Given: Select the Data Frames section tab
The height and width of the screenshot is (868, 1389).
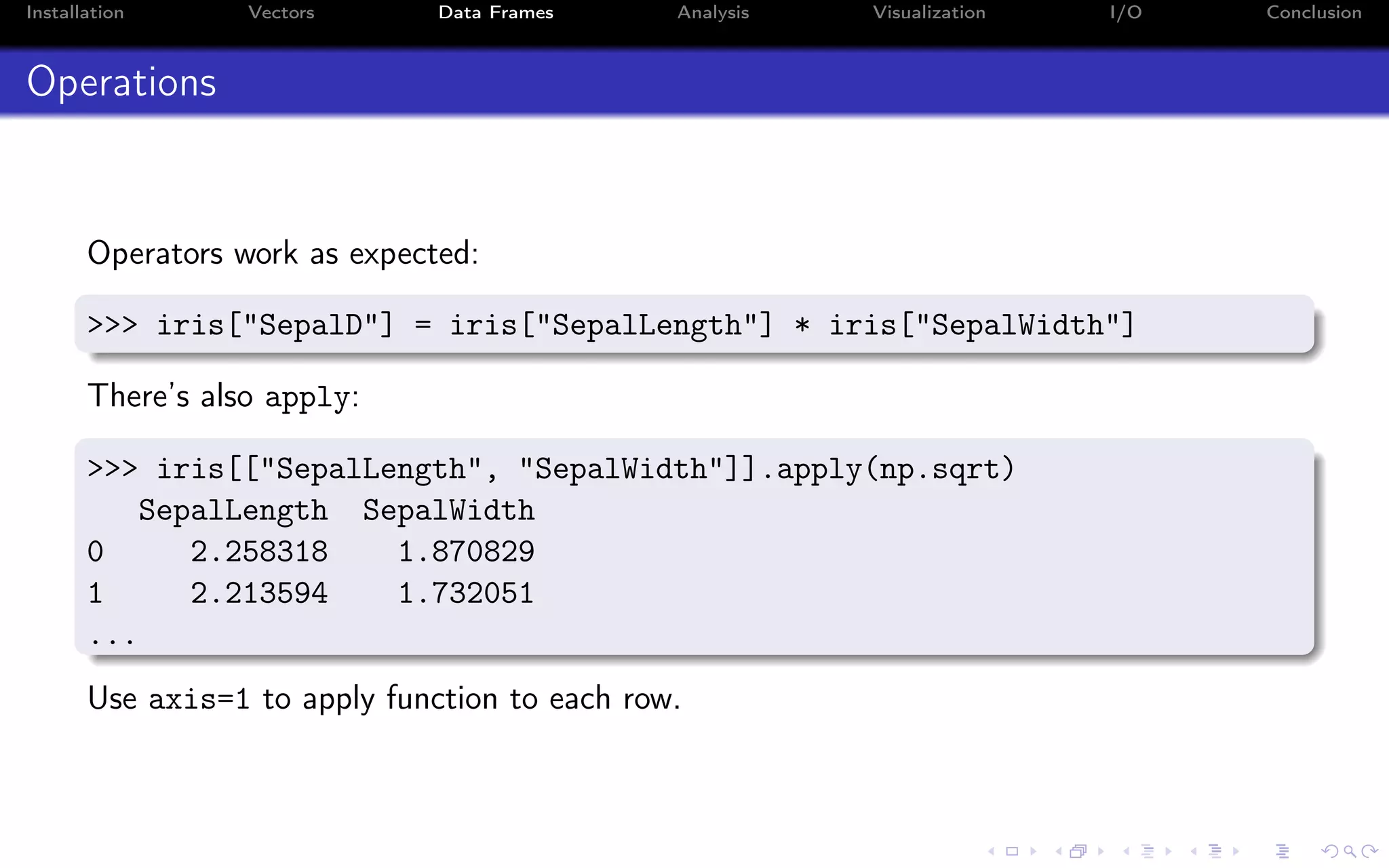Looking at the screenshot, I should point(496,12).
